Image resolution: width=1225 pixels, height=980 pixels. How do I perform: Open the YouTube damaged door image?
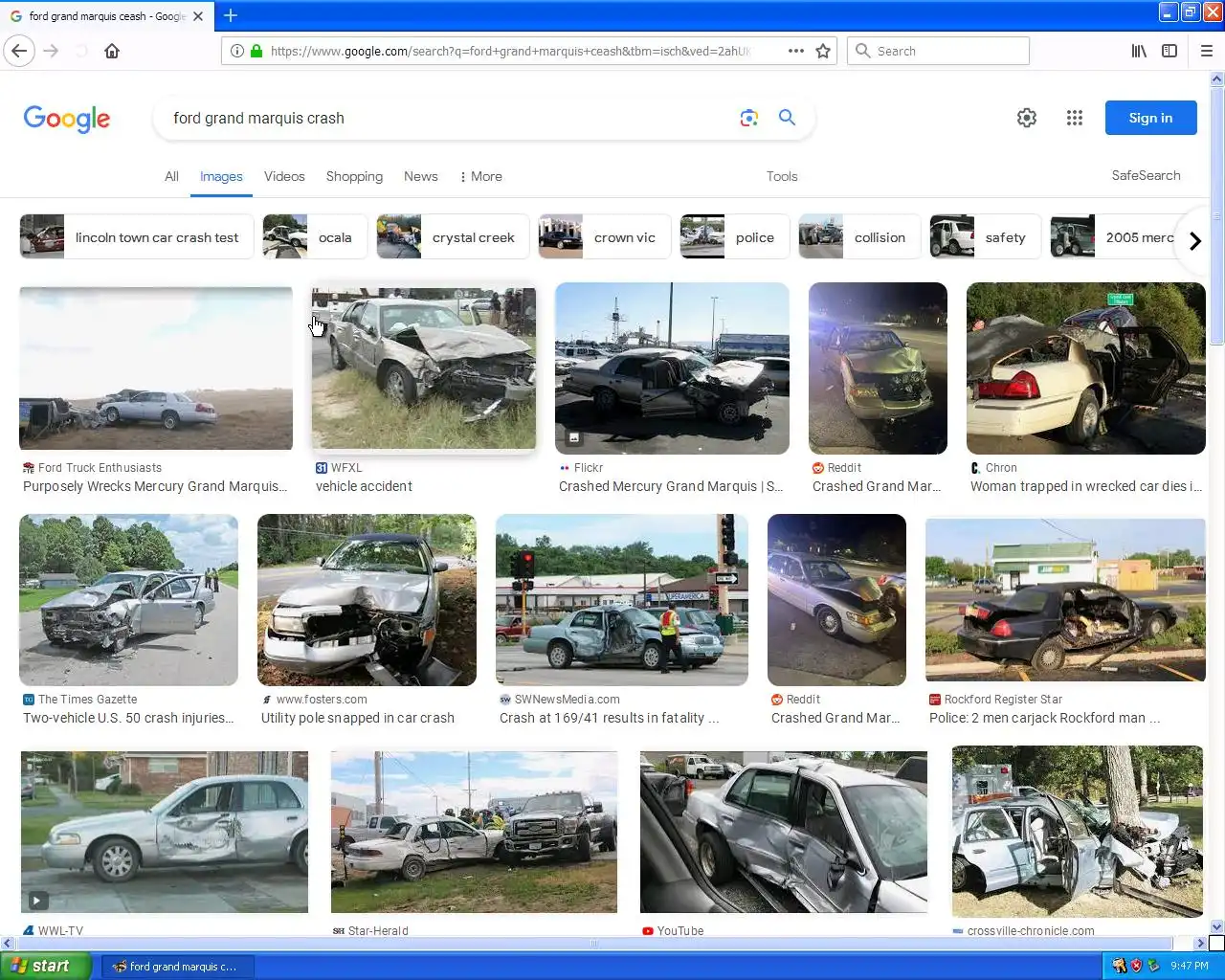[784, 832]
